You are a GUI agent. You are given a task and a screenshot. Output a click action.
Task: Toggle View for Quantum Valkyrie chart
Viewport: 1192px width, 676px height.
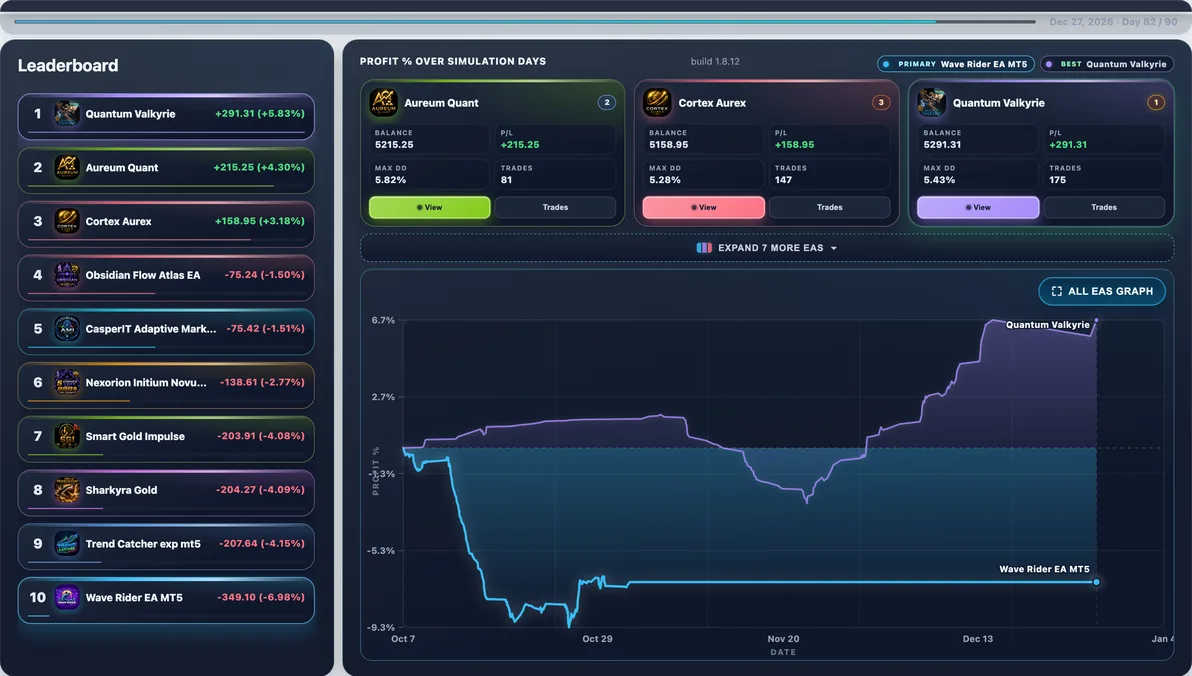pos(978,208)
